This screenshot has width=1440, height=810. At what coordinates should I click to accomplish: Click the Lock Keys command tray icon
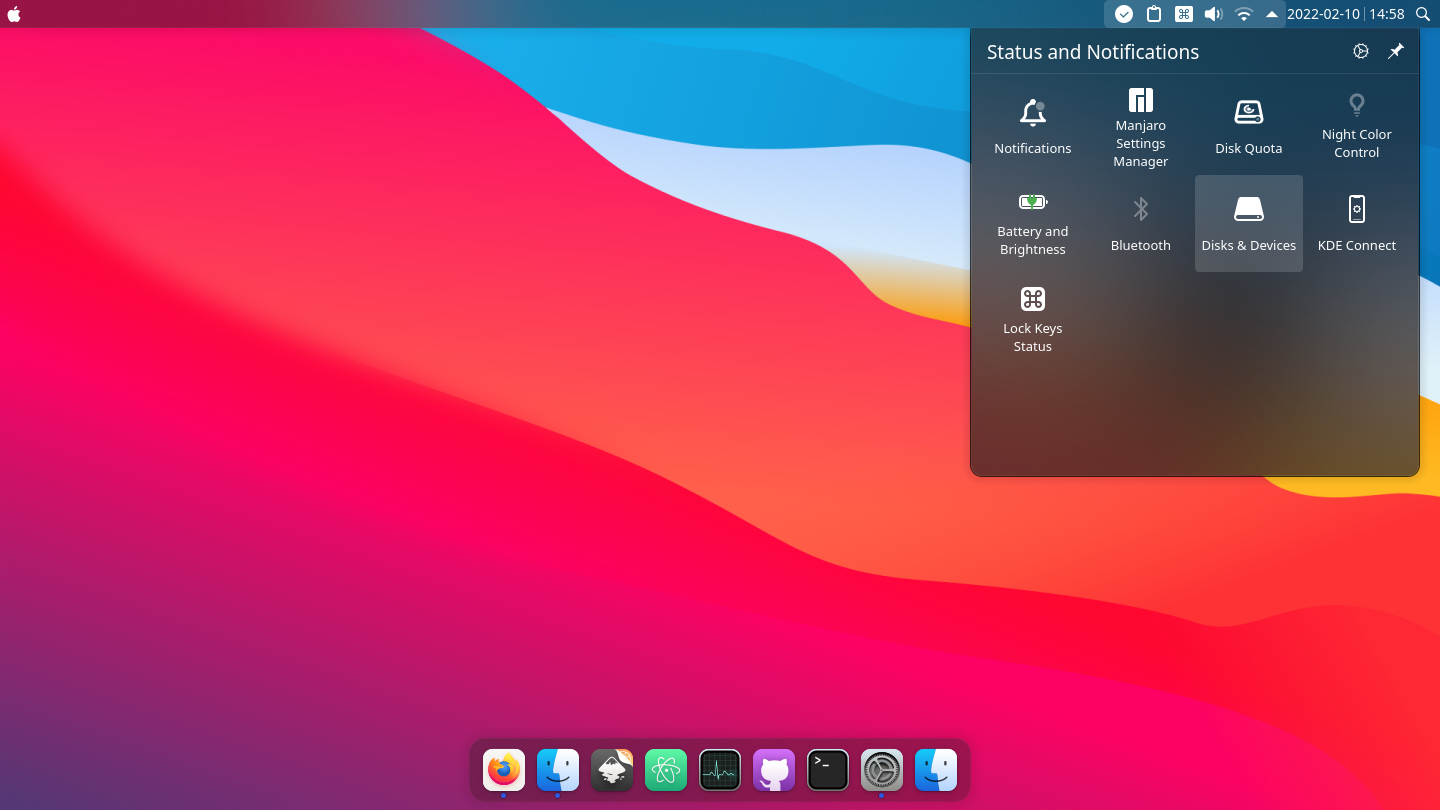[1184, 14]
